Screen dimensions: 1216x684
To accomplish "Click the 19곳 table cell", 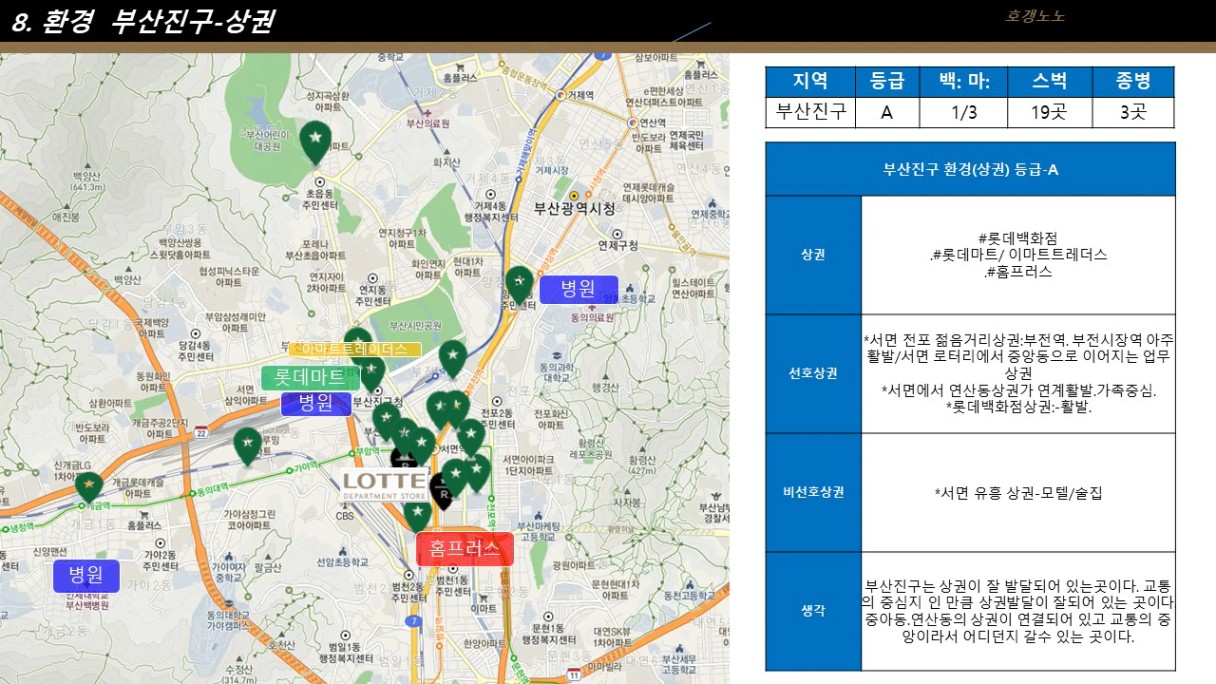I will pos(1049,112).
